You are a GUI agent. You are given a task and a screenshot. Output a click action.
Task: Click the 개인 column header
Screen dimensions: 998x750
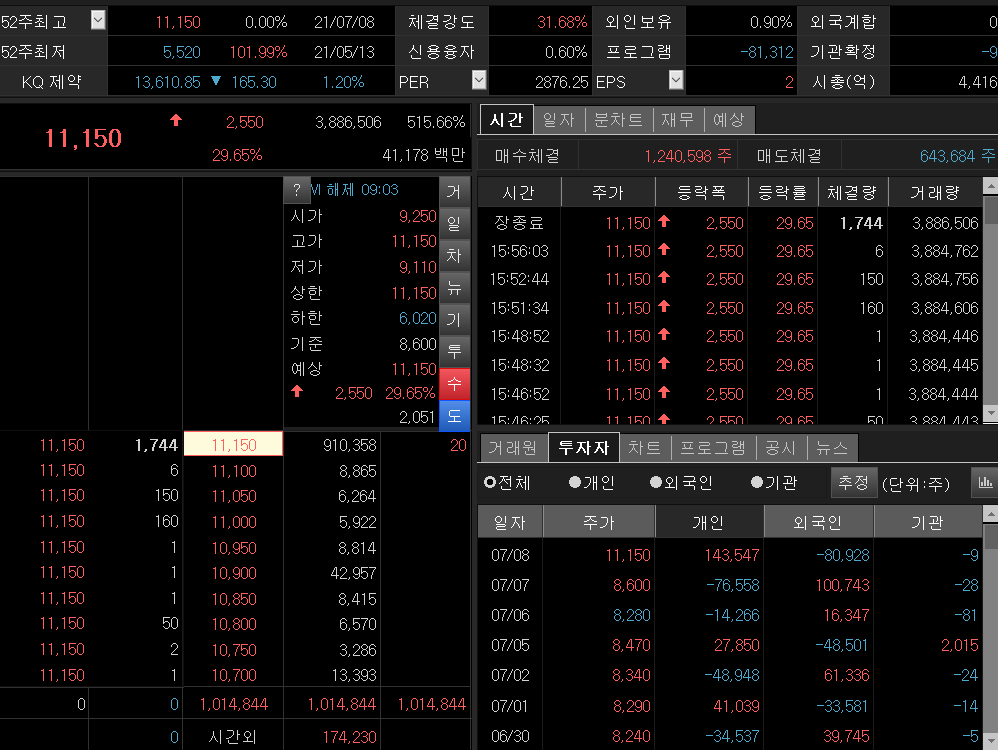pyautogui.click(x=708, y=522)
